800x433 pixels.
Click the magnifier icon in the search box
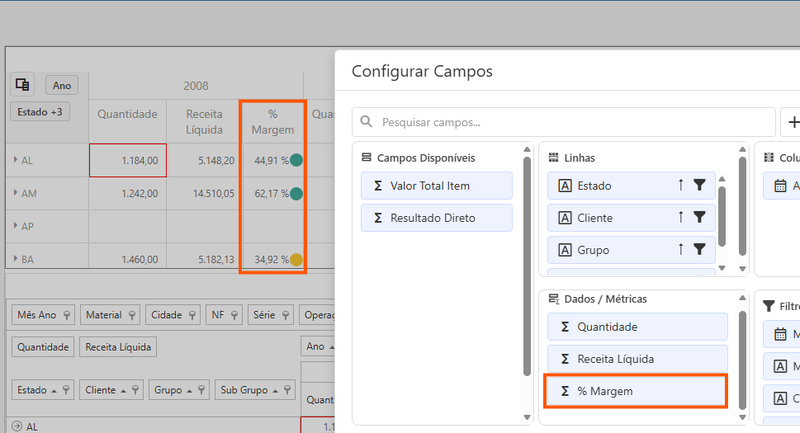(x=366, y=121)
